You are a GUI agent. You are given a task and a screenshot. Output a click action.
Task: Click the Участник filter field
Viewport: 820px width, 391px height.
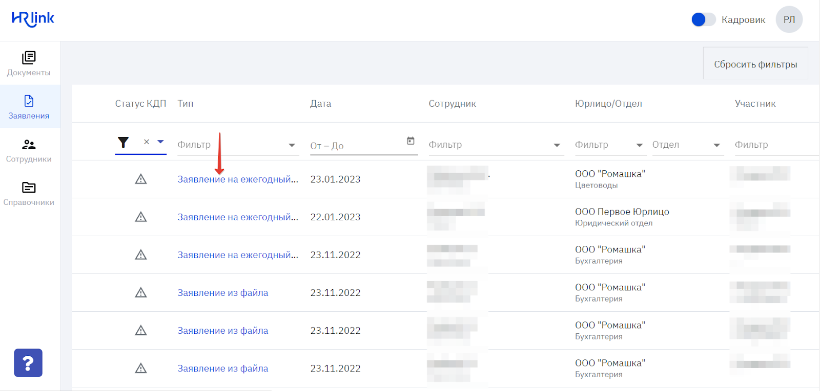pyautogui.click(x=777, y=145)
